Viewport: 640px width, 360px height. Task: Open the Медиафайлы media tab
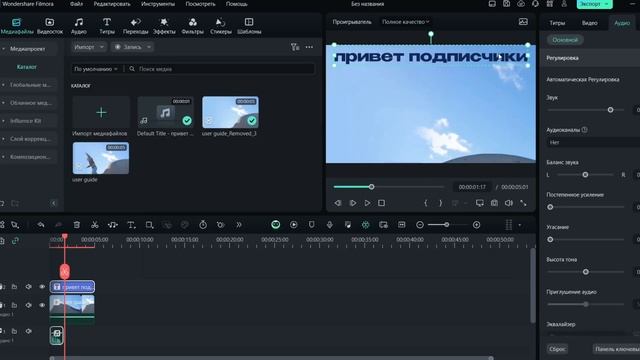point(16,26)
